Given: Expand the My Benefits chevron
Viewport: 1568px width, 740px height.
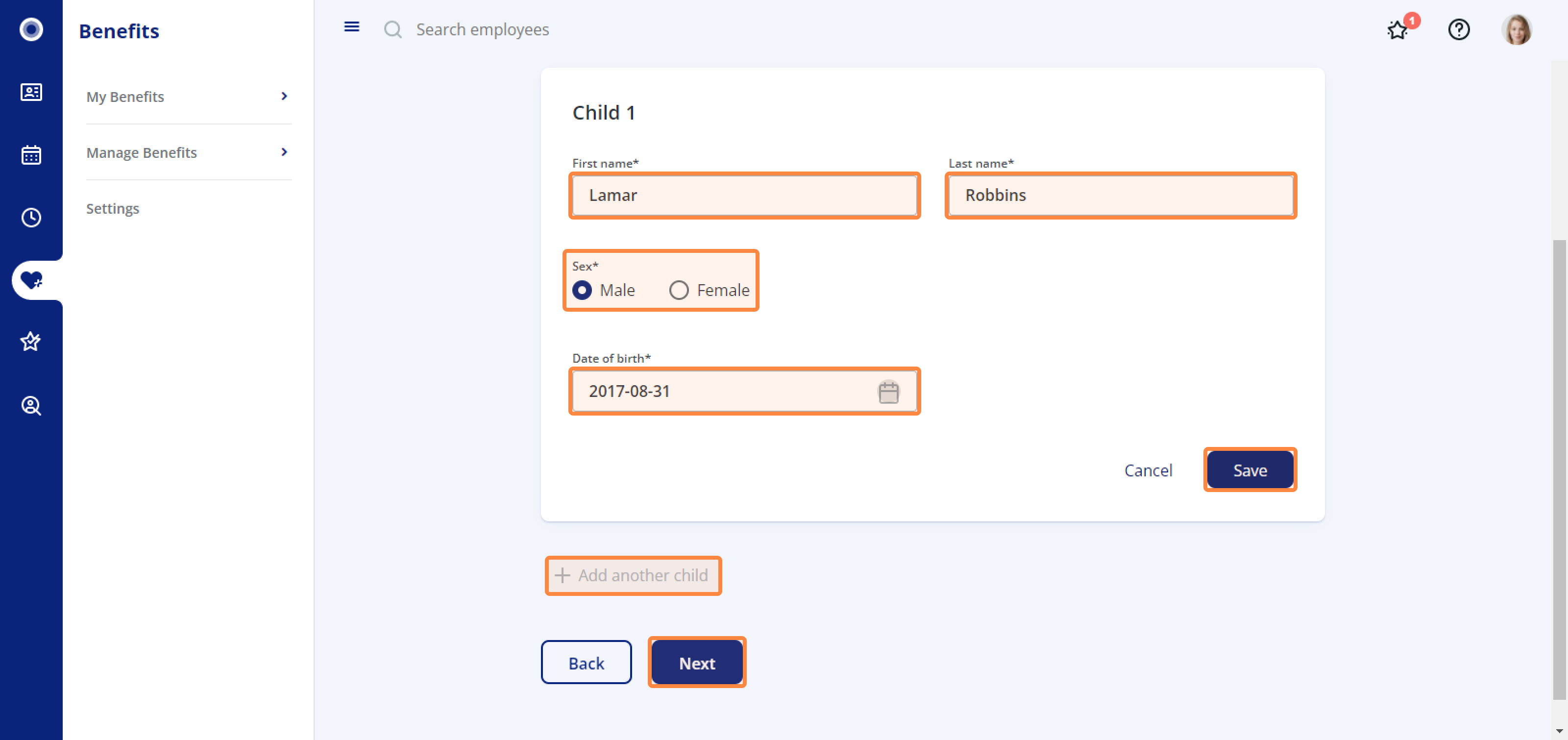Looking at the screenshot, I should tap(284, 96).
